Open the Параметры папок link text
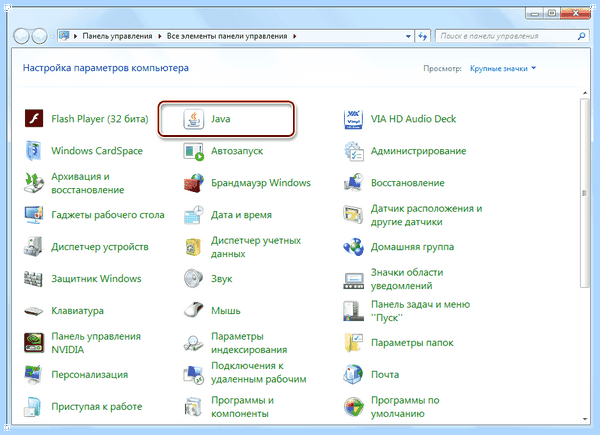 [412, 343]
